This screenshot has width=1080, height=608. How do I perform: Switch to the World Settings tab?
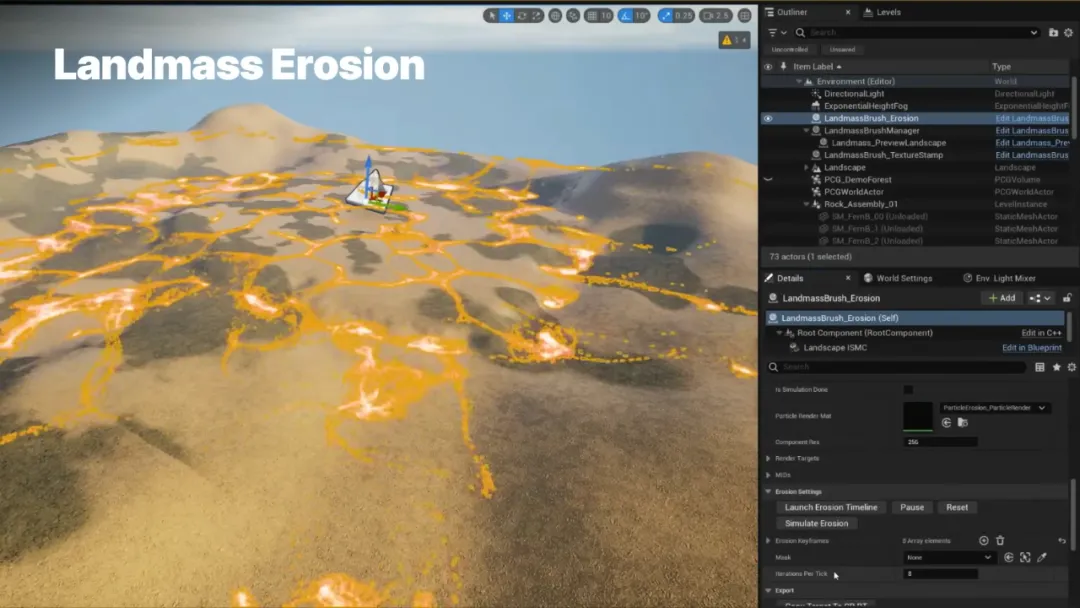point(898,278)
